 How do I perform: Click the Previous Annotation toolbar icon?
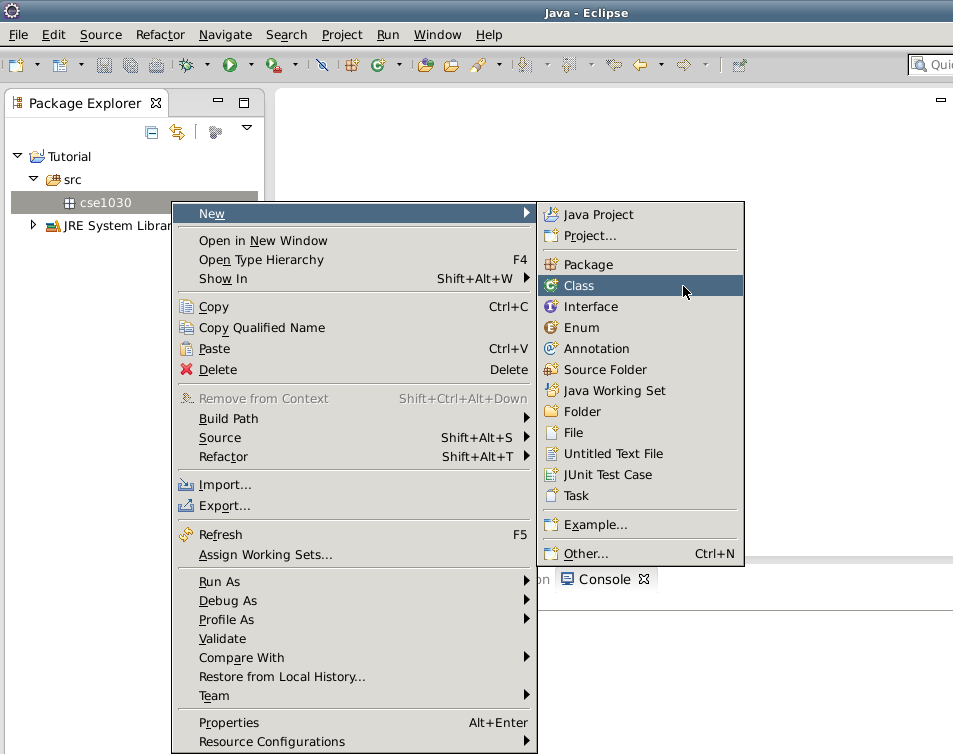[569, 65]
